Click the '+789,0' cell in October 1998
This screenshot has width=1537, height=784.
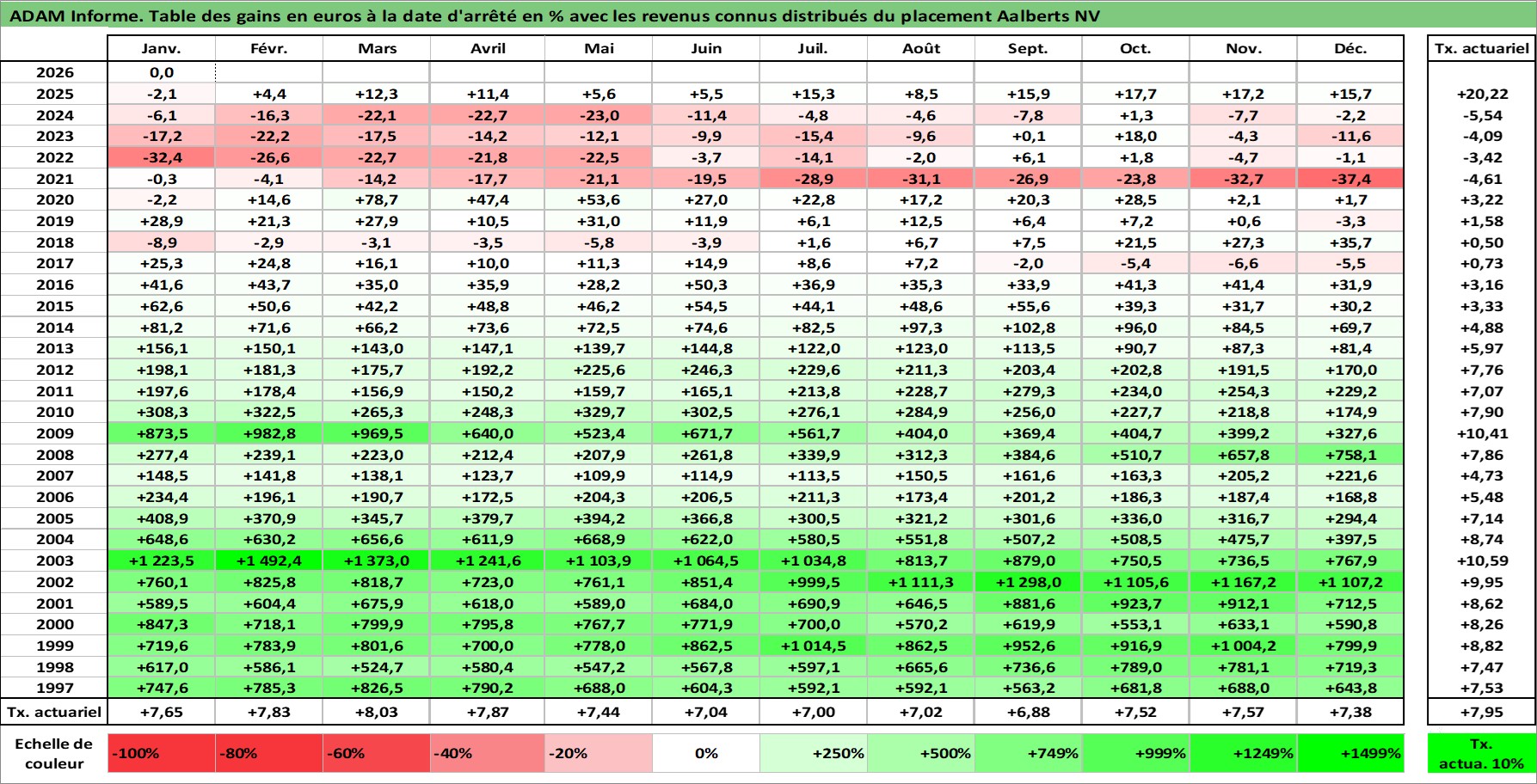1135,667
